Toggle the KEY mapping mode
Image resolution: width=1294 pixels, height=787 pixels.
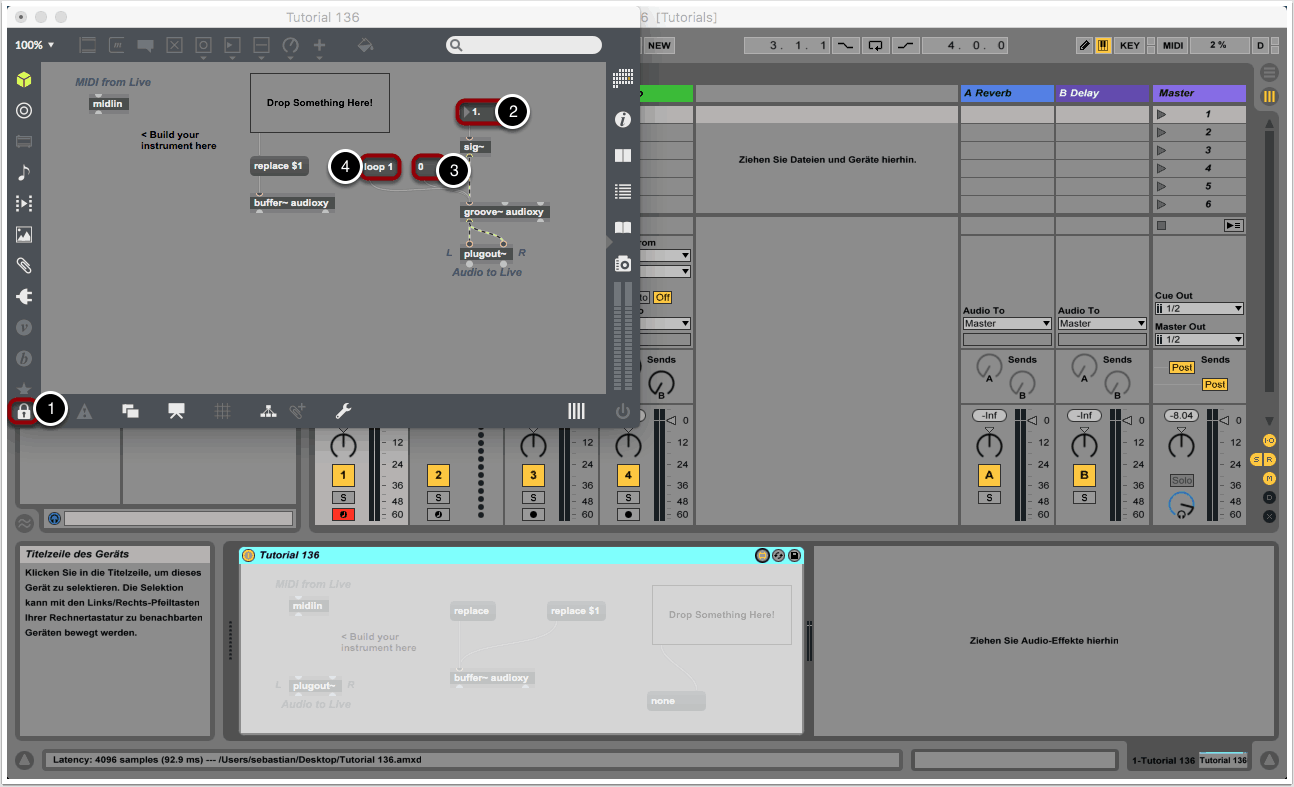(1129, 45)
